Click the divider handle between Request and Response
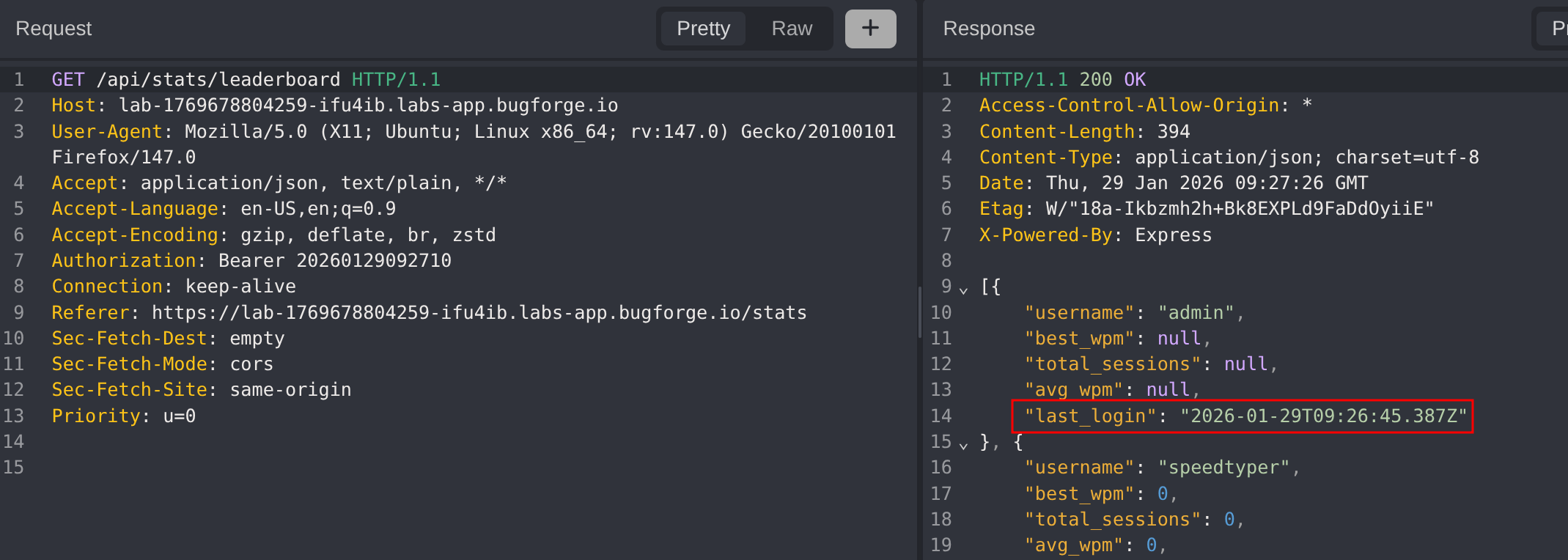Screen dimensions: 1568x560 click(x=920, y=312)
